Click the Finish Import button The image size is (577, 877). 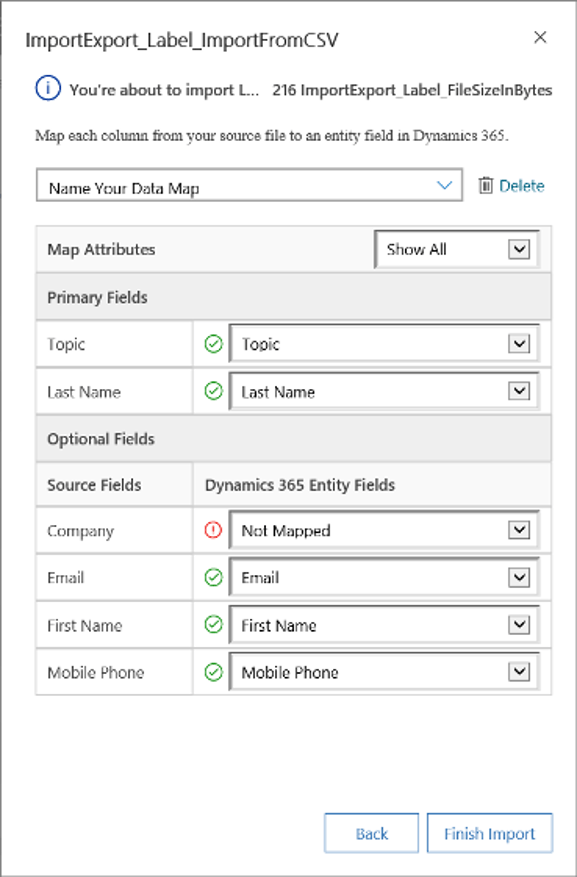(x=489, y=832)
